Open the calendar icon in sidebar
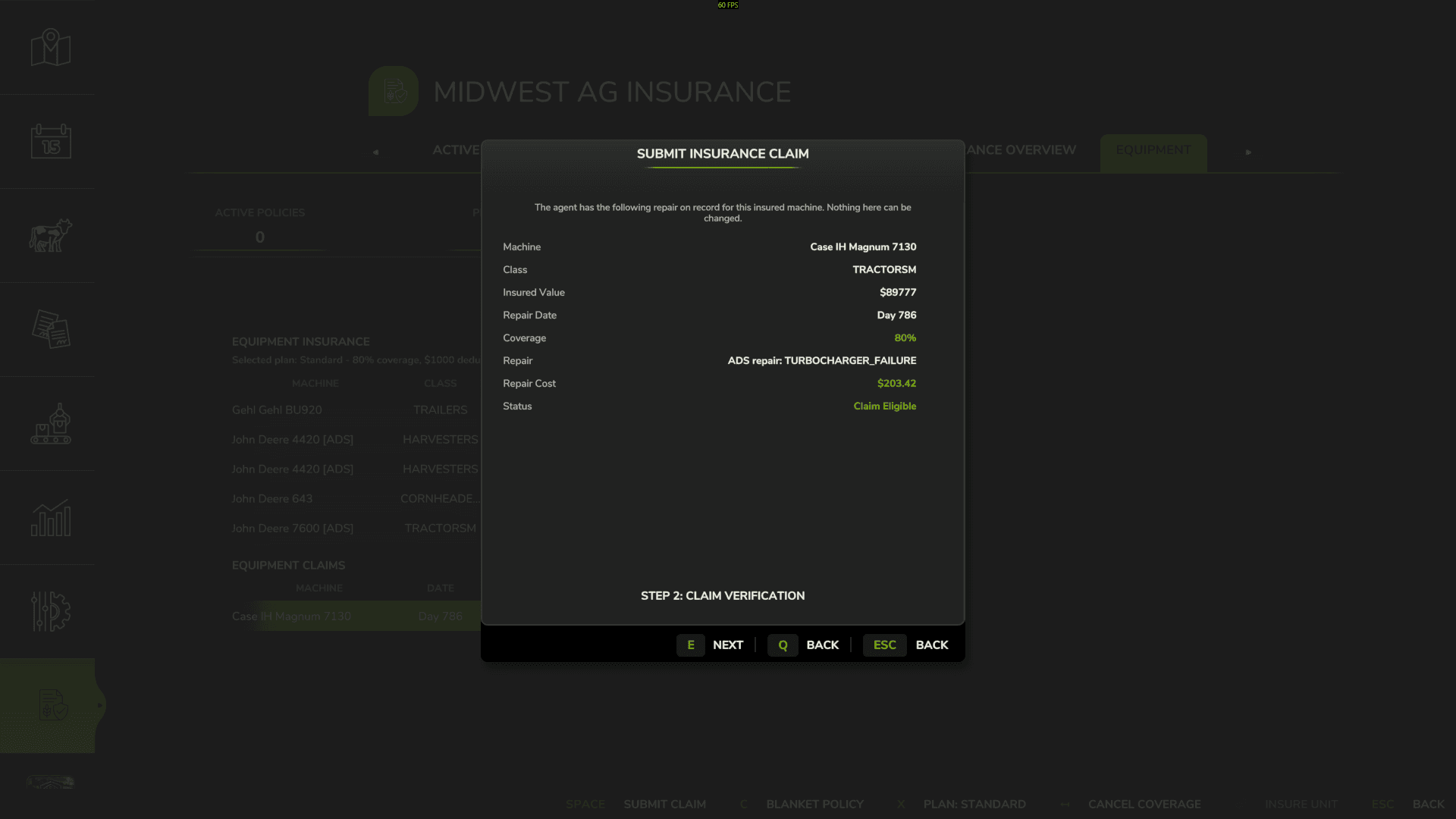This screenshot has height=819, width=1456. coord(51,141)
